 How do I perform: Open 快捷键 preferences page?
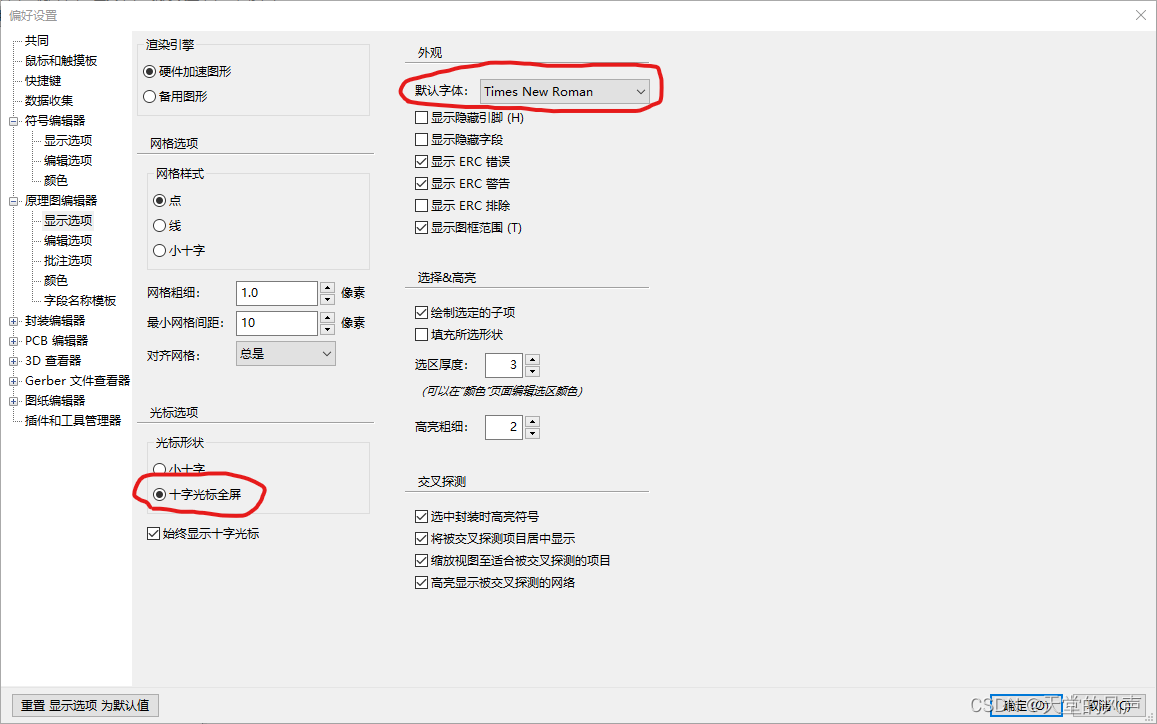pyautogui.click(x=43, y=80)
